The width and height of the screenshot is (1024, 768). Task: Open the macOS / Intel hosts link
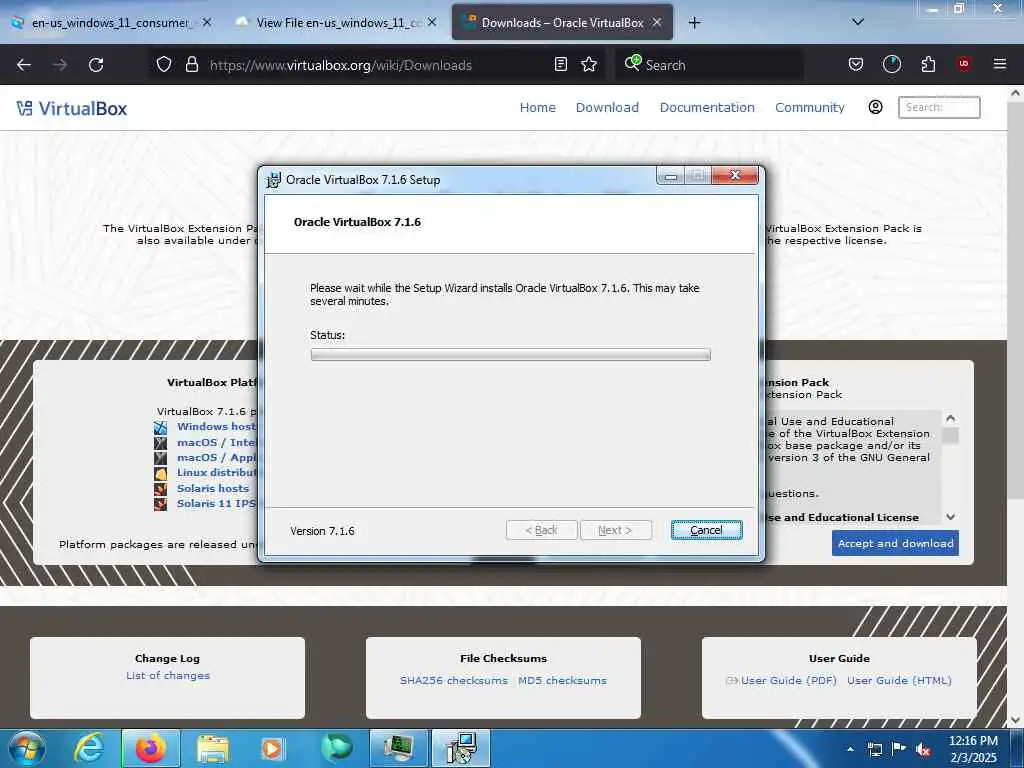tap(217, 442)
